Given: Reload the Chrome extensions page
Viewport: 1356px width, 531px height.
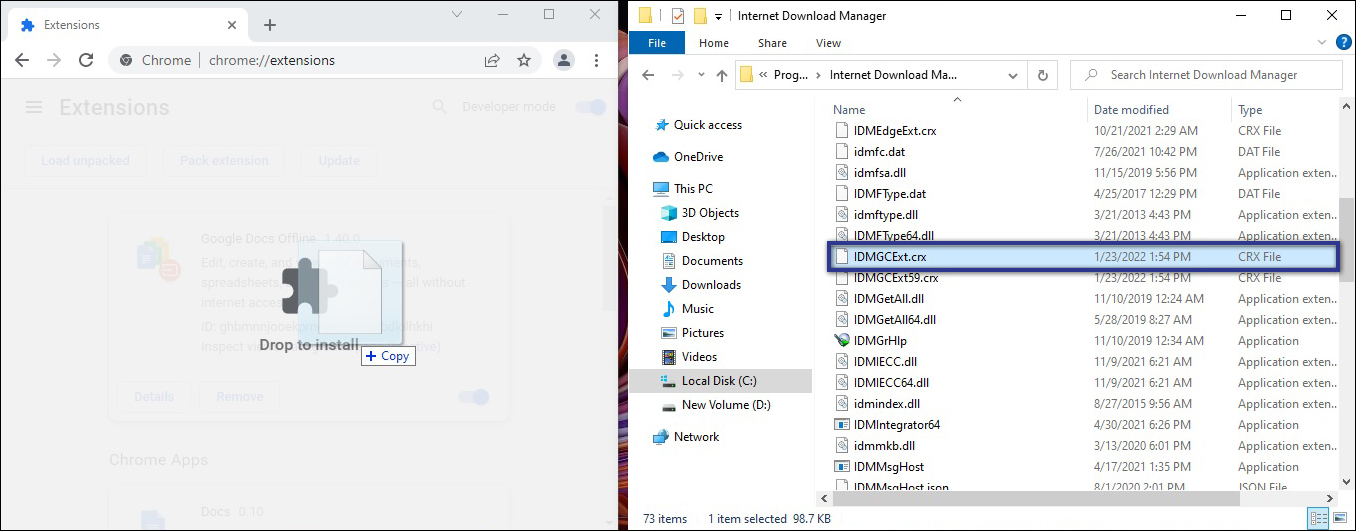Looking at the screenshot, I should (x=86, y=60).
